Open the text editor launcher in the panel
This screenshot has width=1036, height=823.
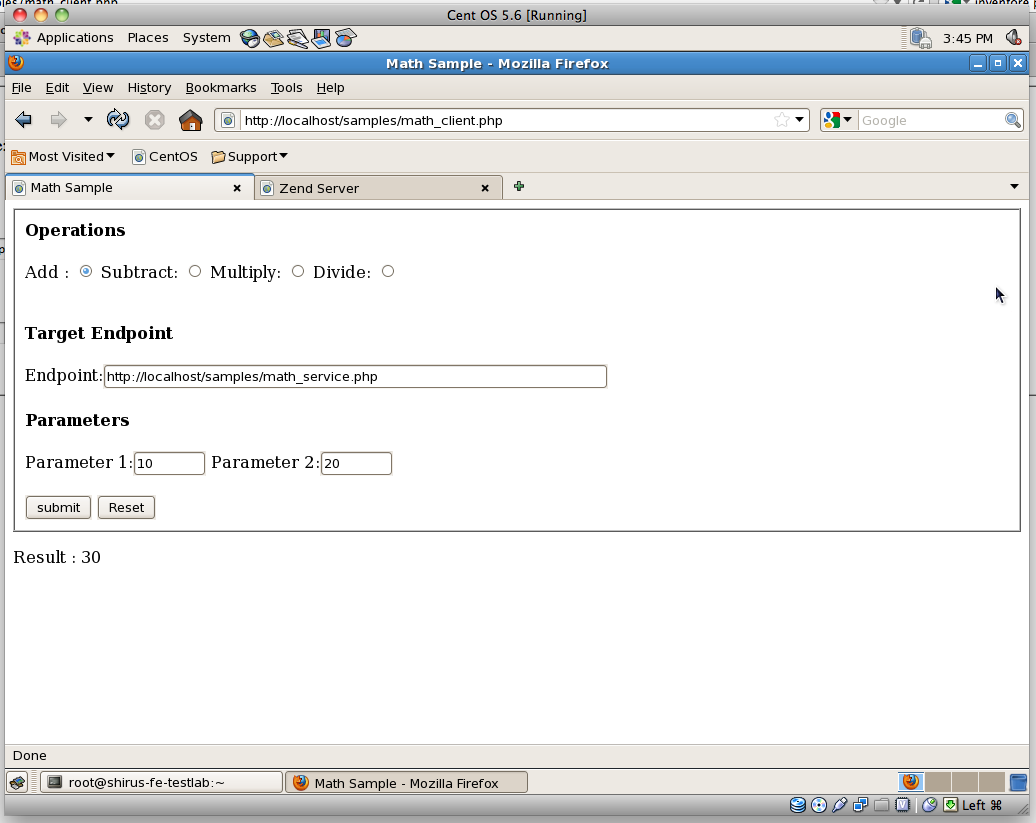[297, 37]
